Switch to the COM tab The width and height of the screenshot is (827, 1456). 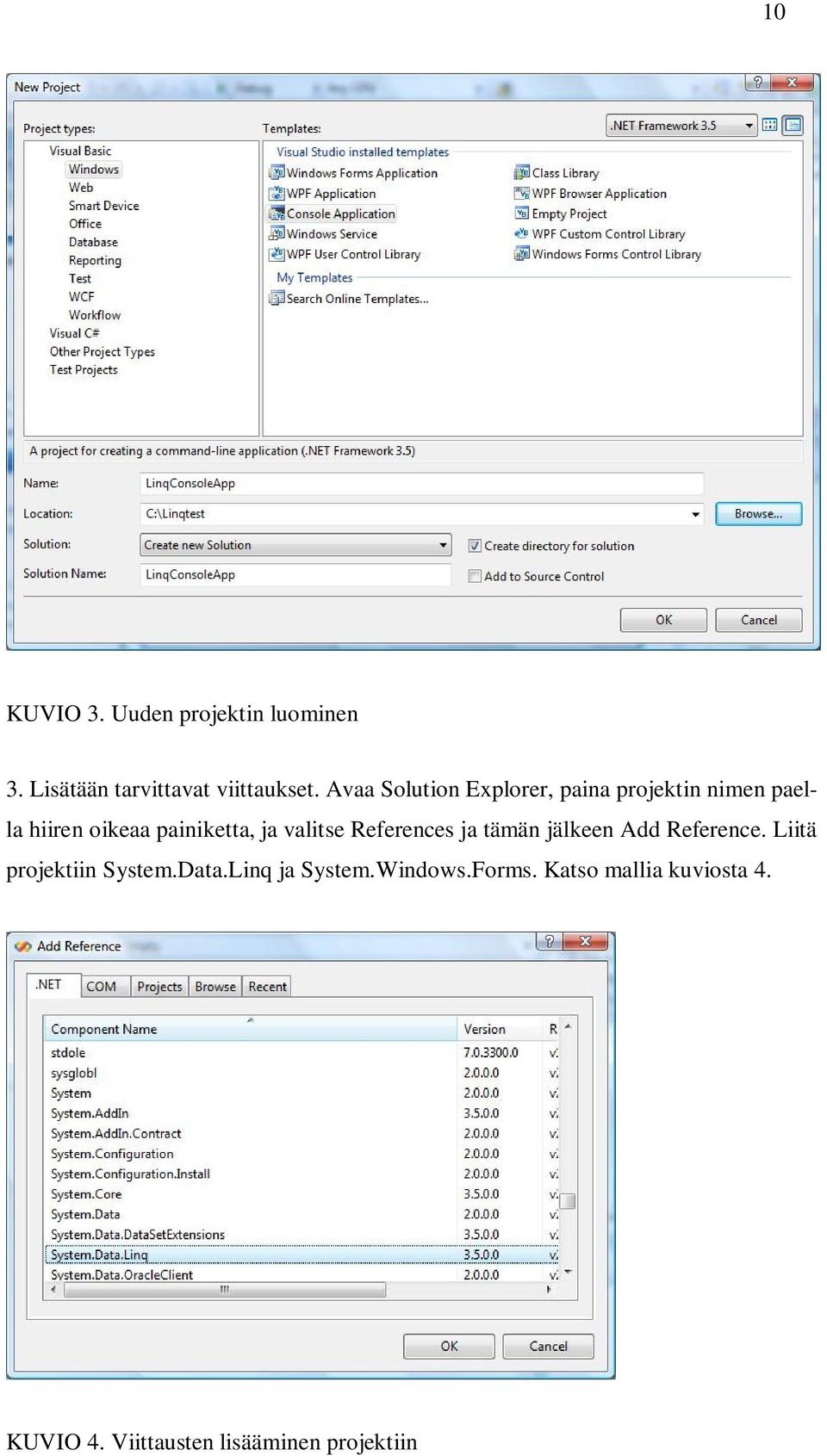coord(105,987)
